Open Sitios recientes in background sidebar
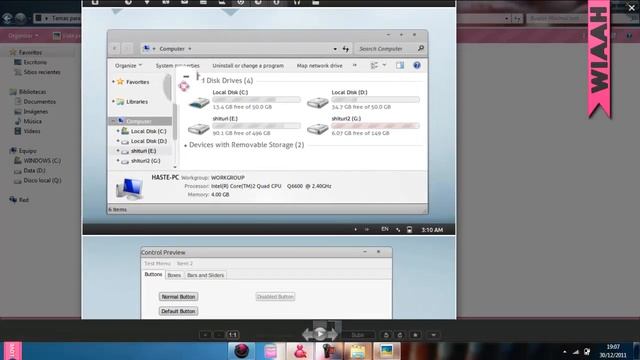 [x=42, y=72]
